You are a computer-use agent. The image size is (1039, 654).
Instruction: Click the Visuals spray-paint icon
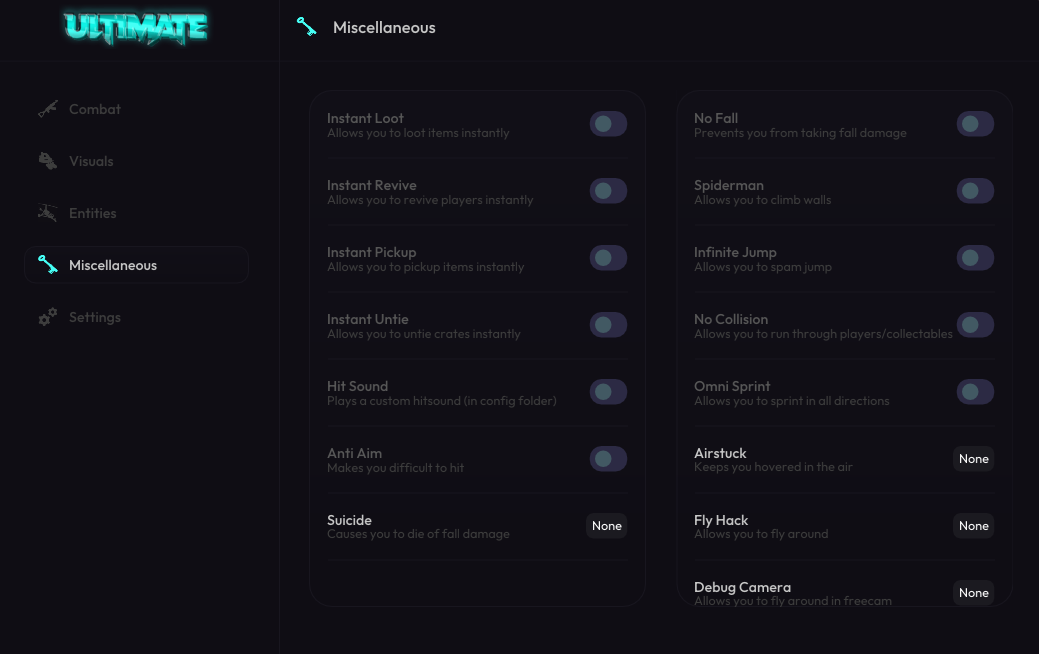48,160
